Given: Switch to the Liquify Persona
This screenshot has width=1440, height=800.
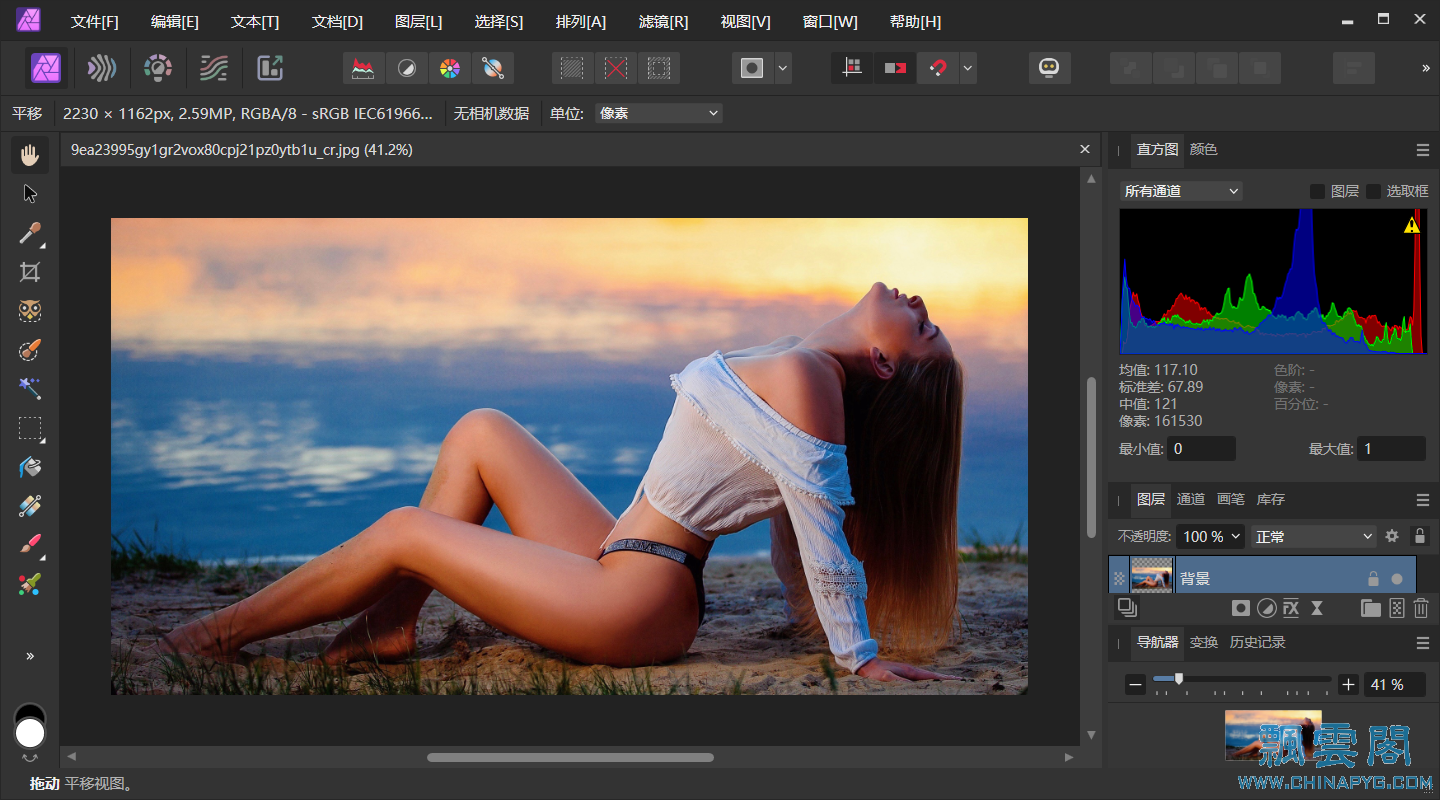Looking at the screenshot, I should pos(101,68).
